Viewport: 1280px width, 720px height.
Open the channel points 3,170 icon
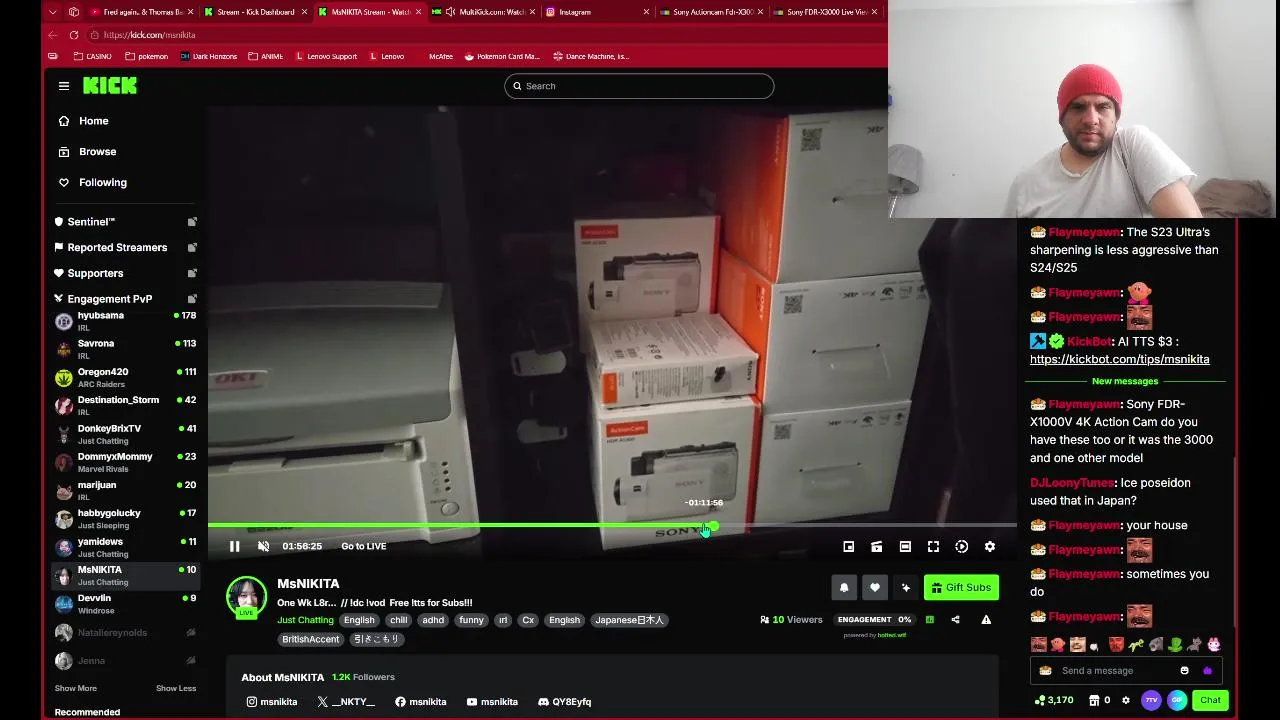[1054, 700]
